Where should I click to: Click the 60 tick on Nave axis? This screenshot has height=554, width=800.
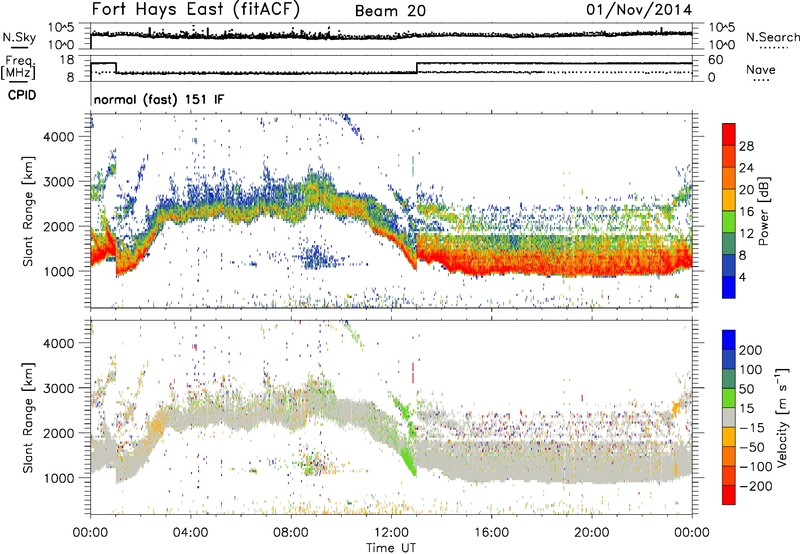[x=715, y=60]
